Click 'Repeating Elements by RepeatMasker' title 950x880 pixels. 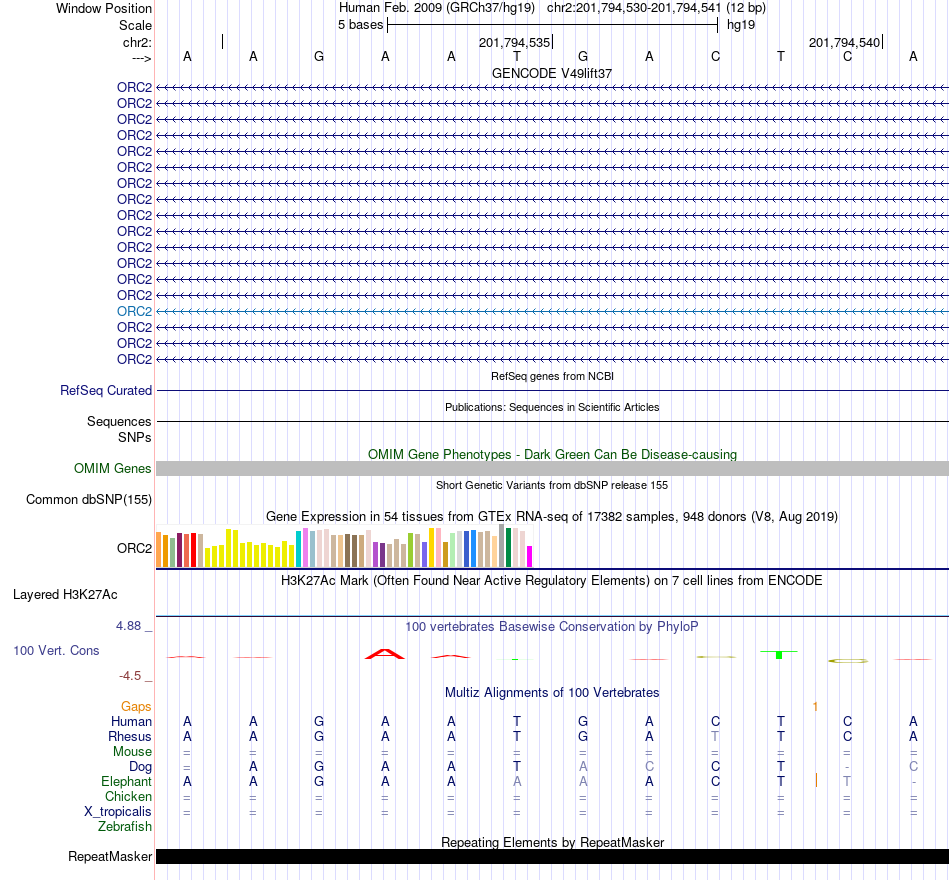pyautogui.click(x=552, y=842)
